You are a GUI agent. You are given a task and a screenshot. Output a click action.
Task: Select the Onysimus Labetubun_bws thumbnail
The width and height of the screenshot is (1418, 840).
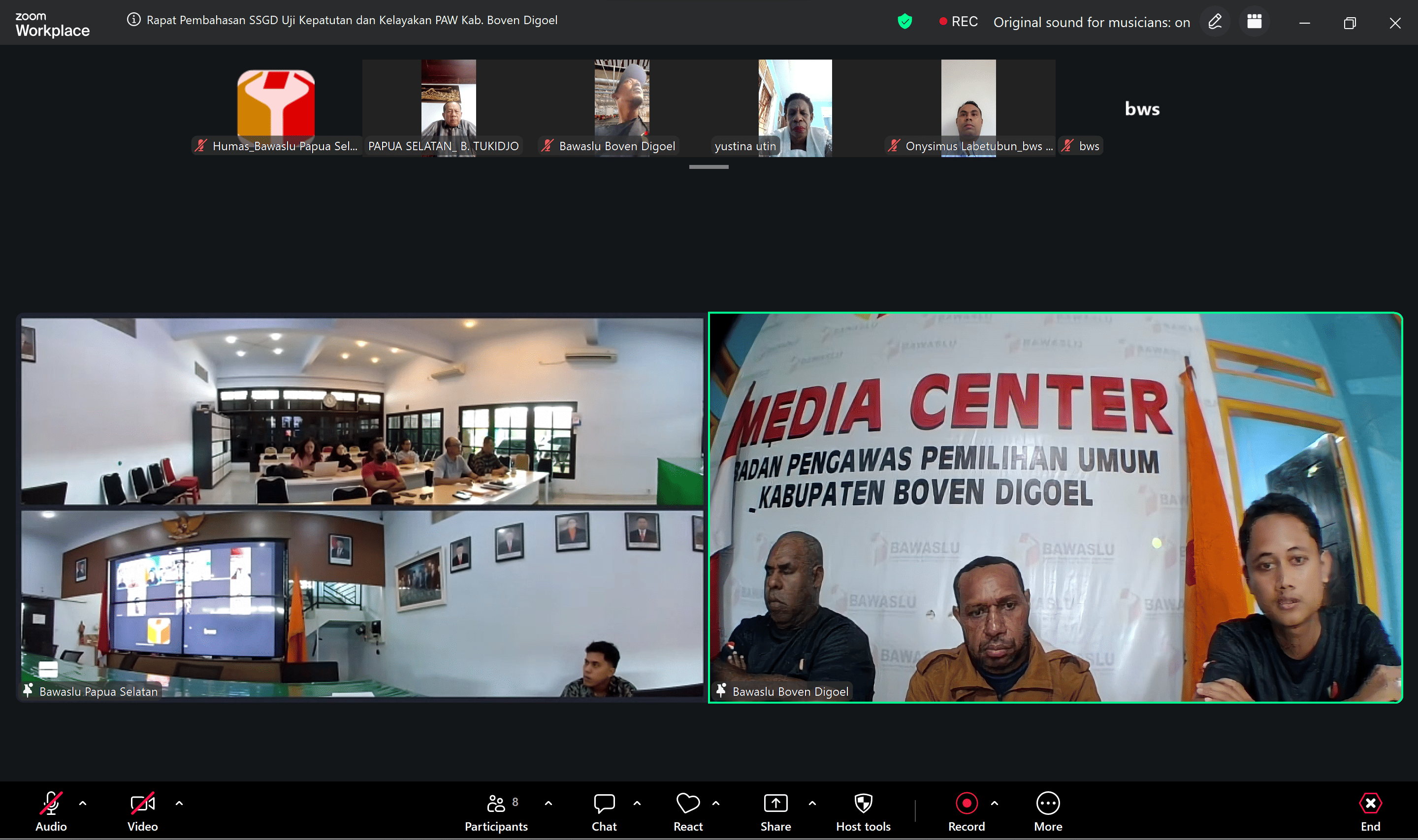(x=969, y=108)
